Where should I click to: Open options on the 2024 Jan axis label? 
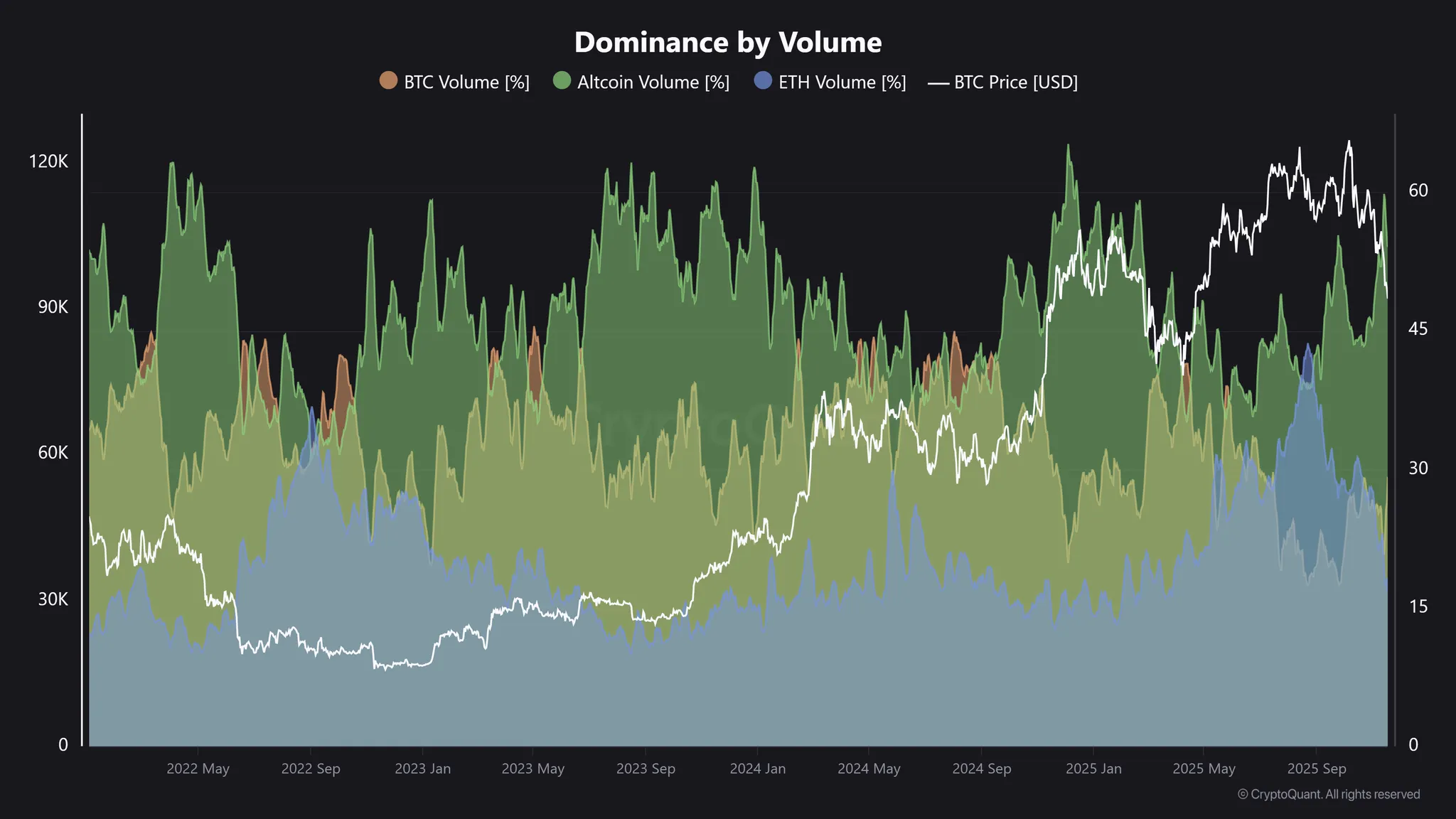tap(759, 769)
